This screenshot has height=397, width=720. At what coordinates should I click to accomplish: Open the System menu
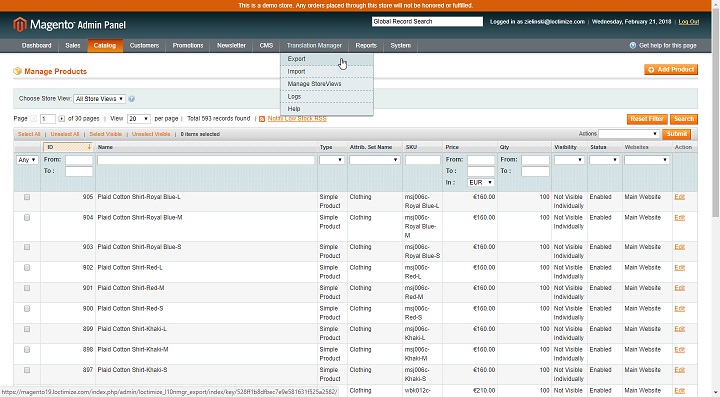[400, 45]
